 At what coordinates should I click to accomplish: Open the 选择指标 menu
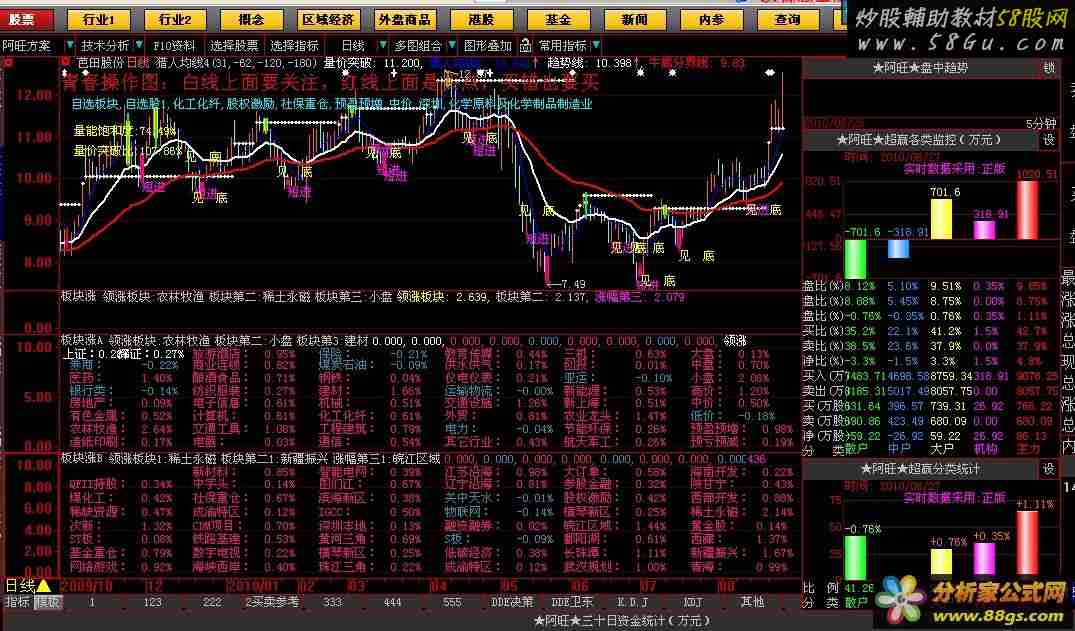pyautogui.click(x=295, y=46)
